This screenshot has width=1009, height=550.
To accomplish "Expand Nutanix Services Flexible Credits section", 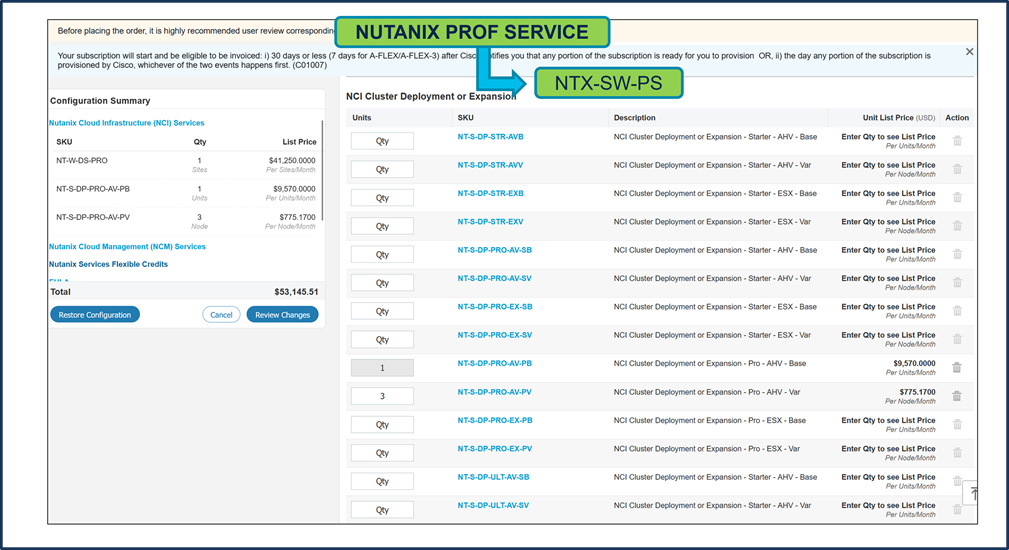I will (x=108, y=264).
